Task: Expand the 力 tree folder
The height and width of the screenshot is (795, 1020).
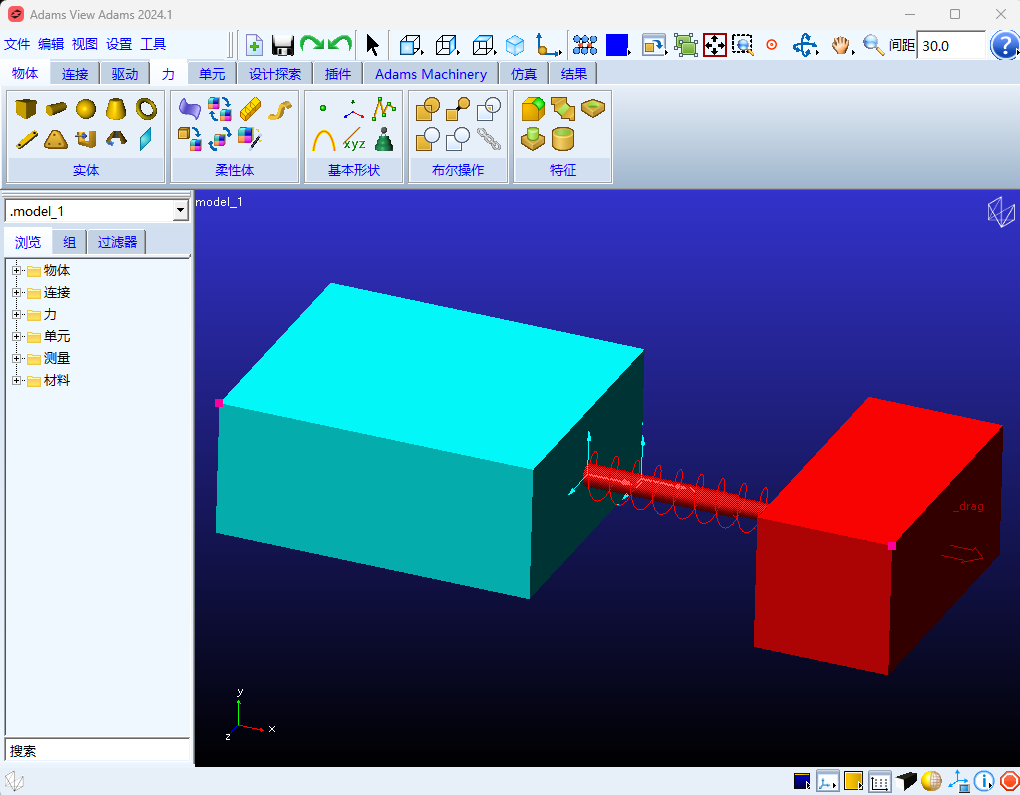Action: pos(17,314)
